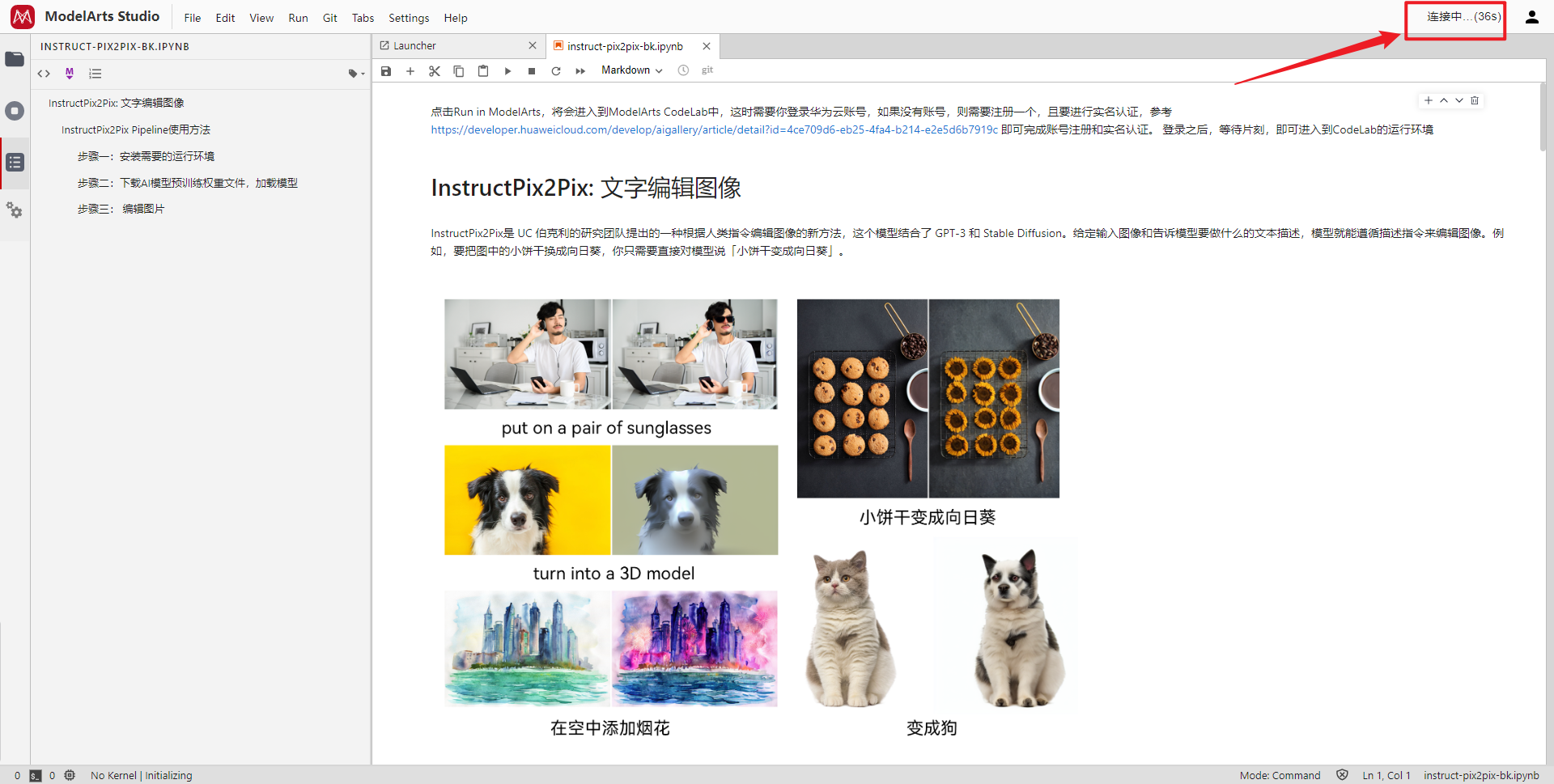The width and height of the screenshot is (1554, 784).
Task: Open the Run menu
Action: pos(298,18)
